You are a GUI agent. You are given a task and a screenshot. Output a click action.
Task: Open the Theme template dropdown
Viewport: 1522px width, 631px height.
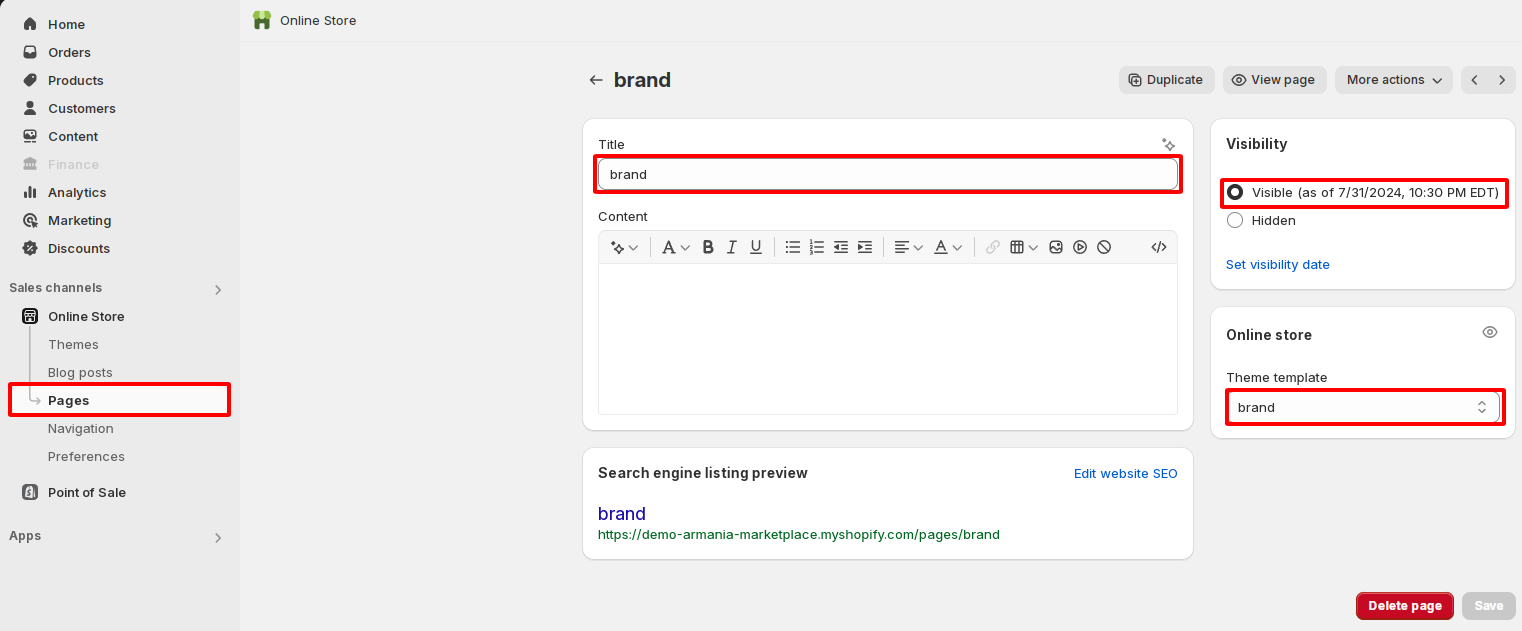[x=1363, y=407]
